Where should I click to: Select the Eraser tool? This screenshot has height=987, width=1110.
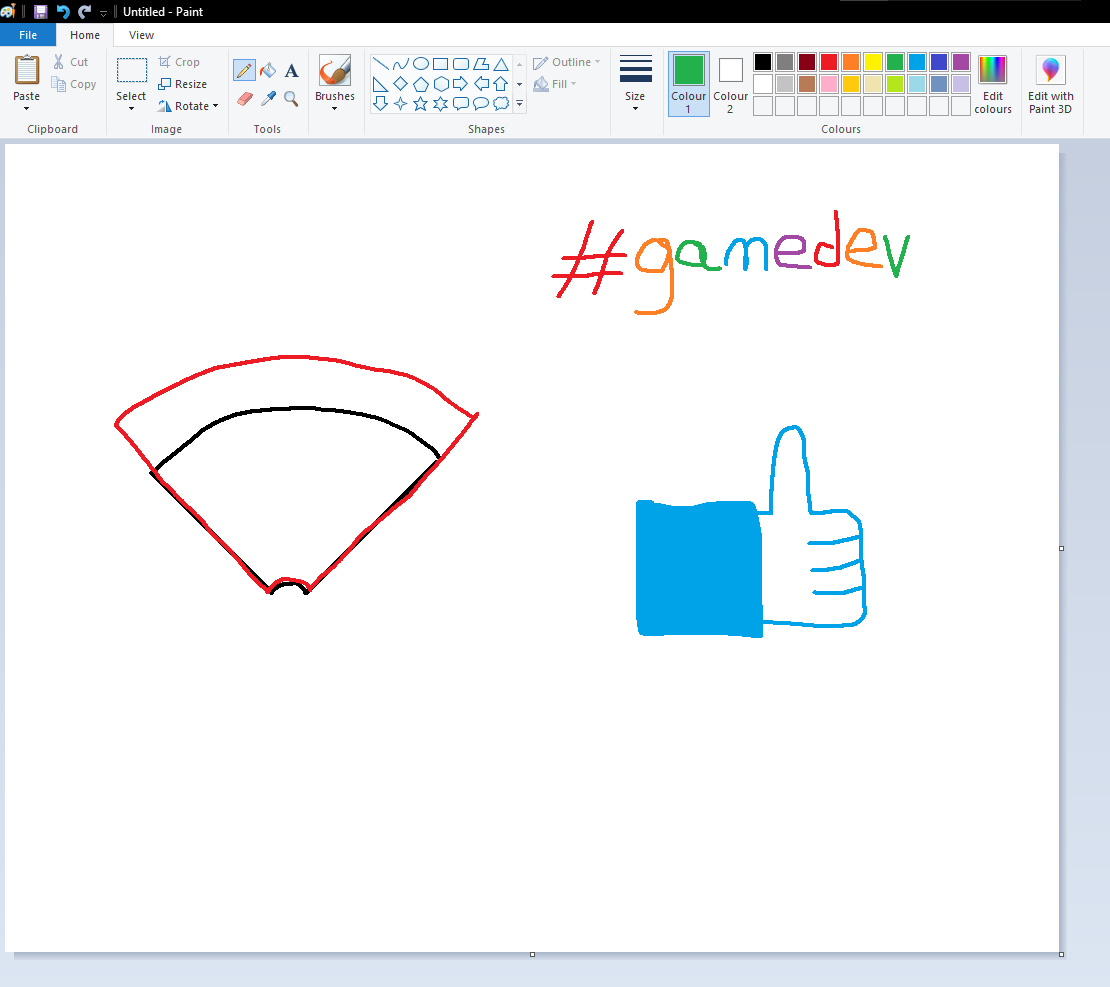[244, 98]
